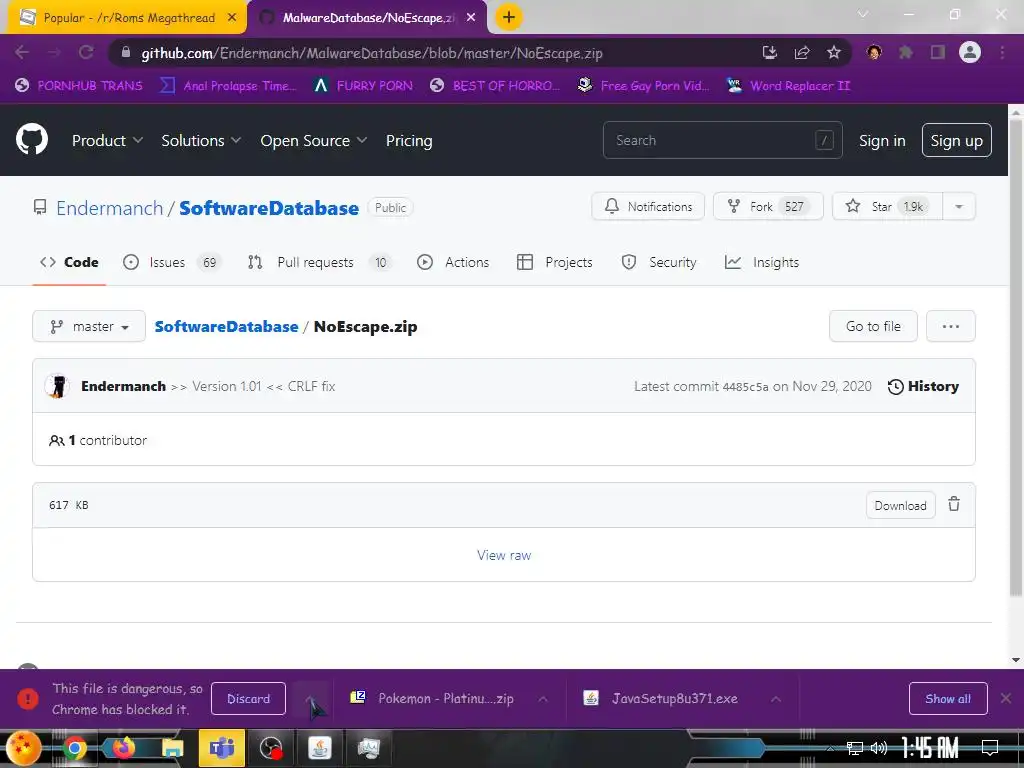Expand the Open Source menu

(313, 140)
